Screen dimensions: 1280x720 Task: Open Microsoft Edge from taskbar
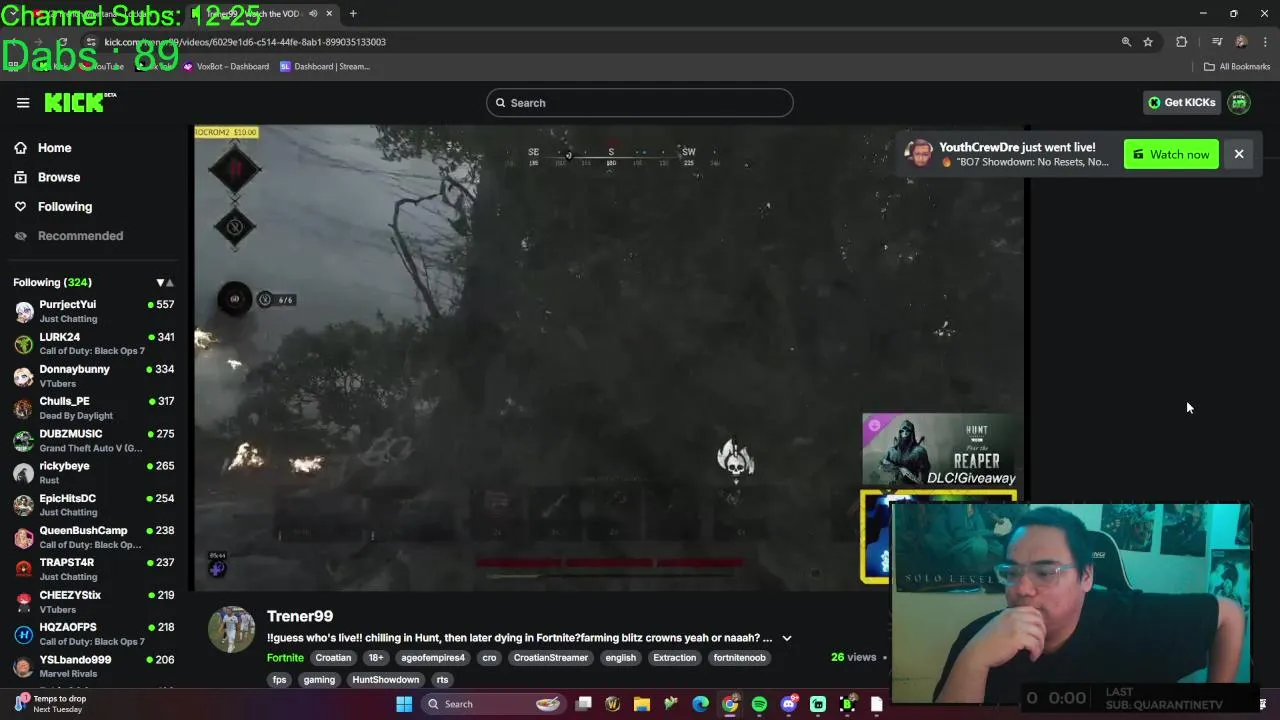tap(701, 704)
